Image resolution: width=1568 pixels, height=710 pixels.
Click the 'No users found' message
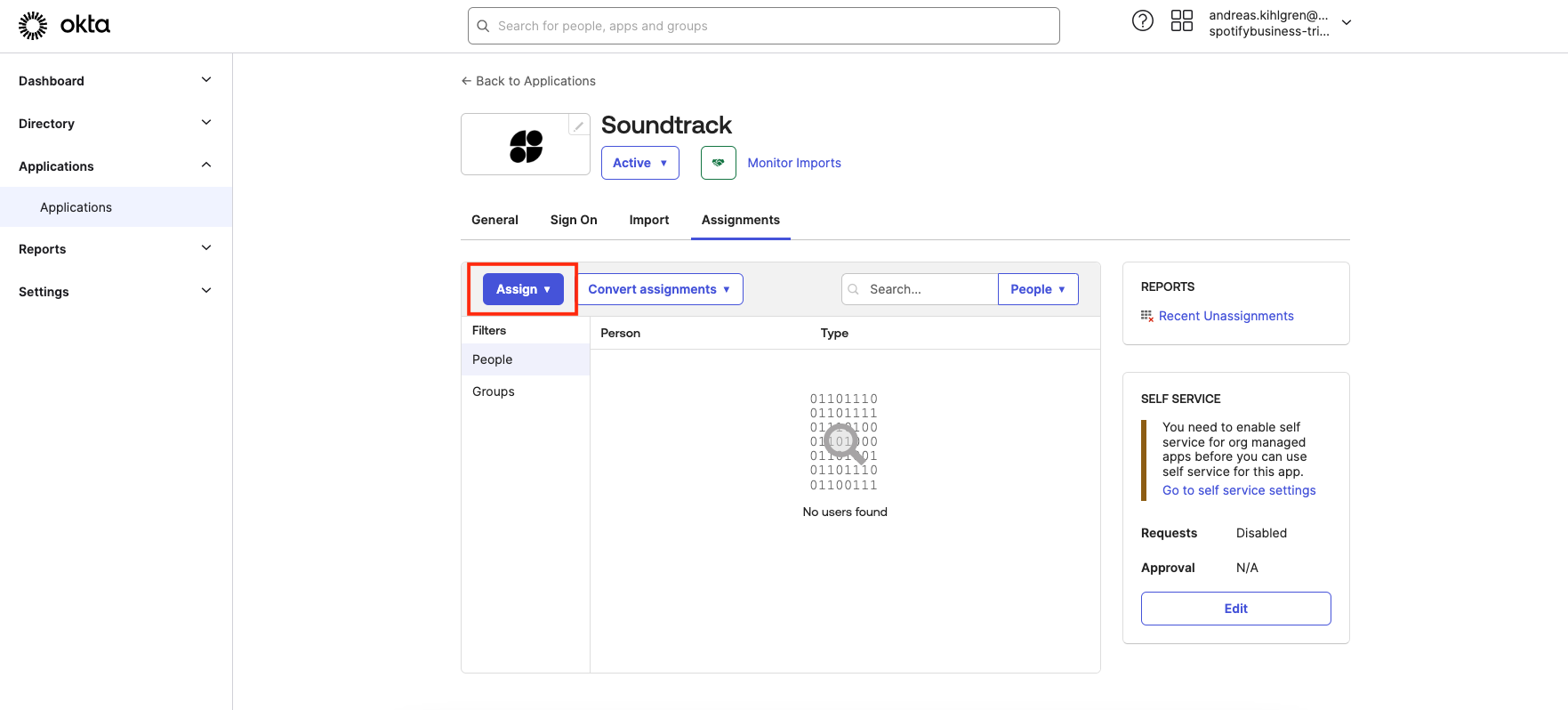pyautogui.click(x=845, y=512)
